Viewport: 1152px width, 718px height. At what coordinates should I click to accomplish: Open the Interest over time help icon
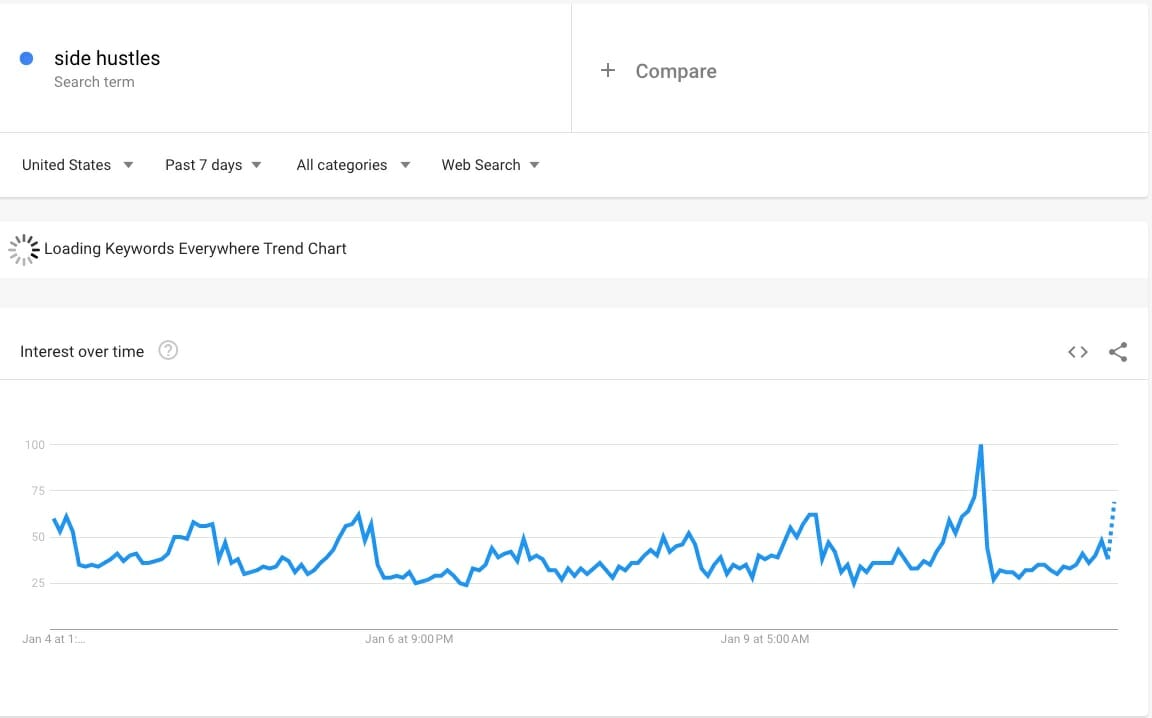pyautogui.click(x=168, y=351)
